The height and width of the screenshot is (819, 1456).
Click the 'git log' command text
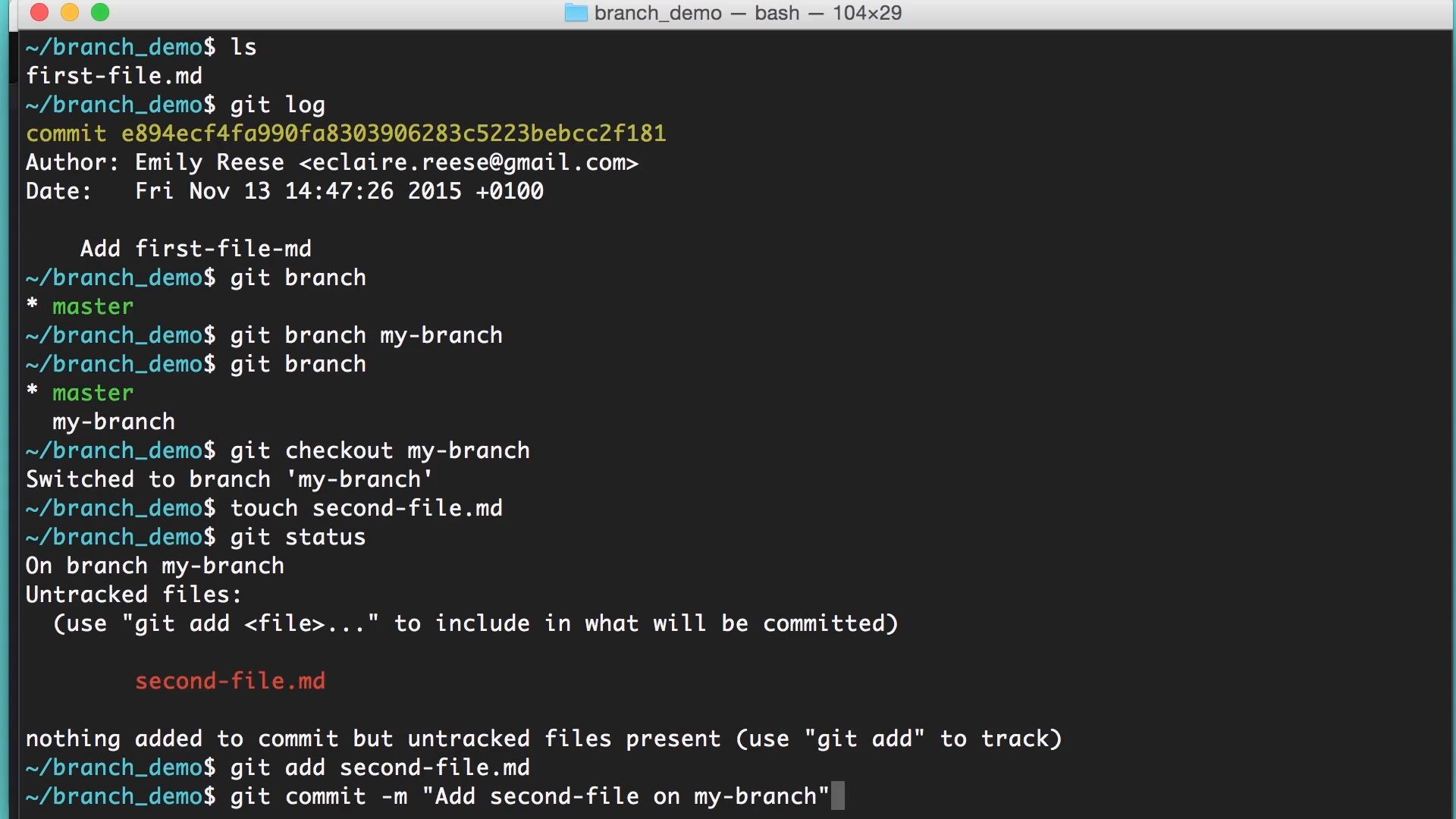click(x=278, y=105)
